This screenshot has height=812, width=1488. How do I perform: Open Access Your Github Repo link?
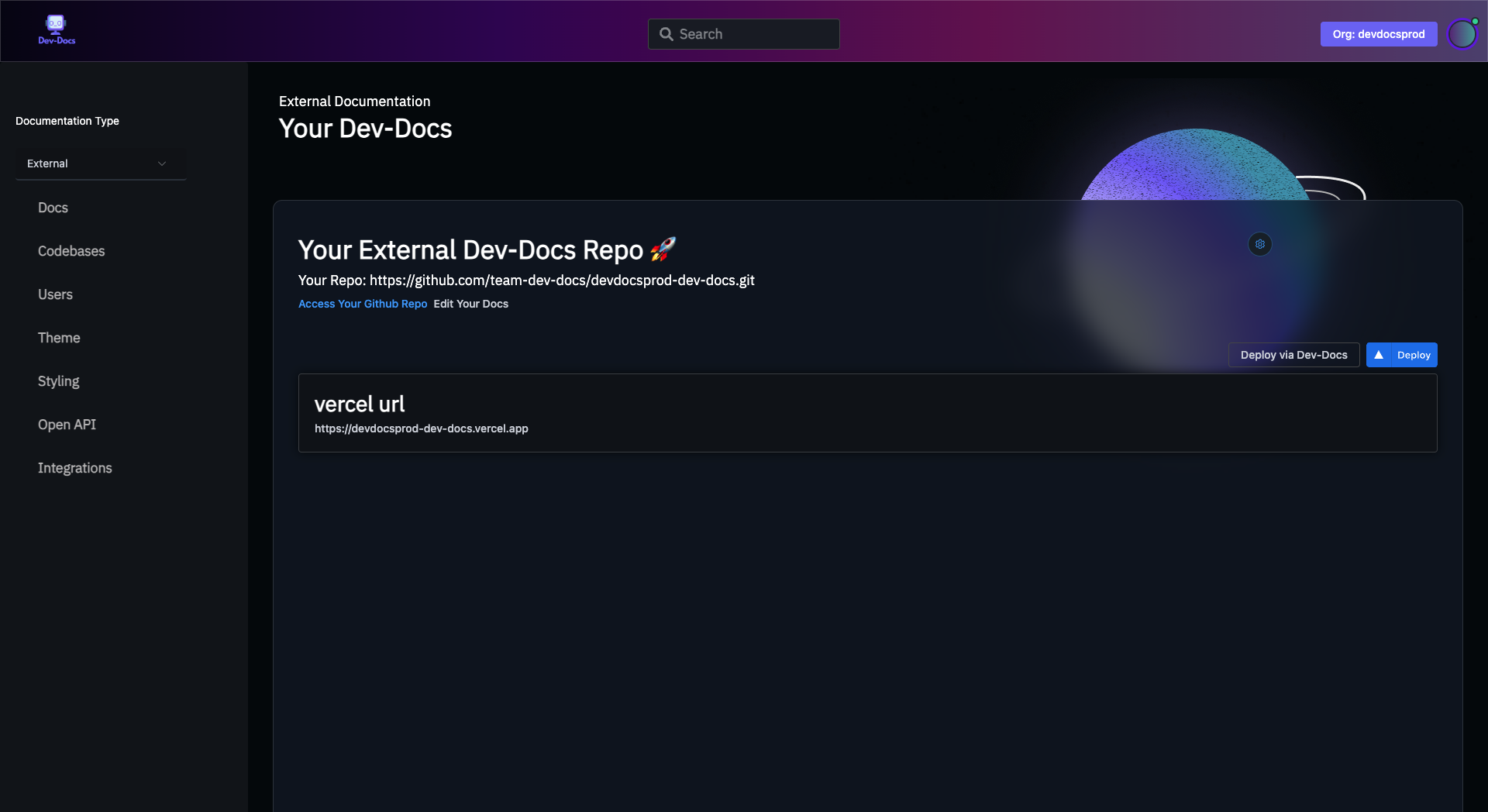(x=363, y=304)
